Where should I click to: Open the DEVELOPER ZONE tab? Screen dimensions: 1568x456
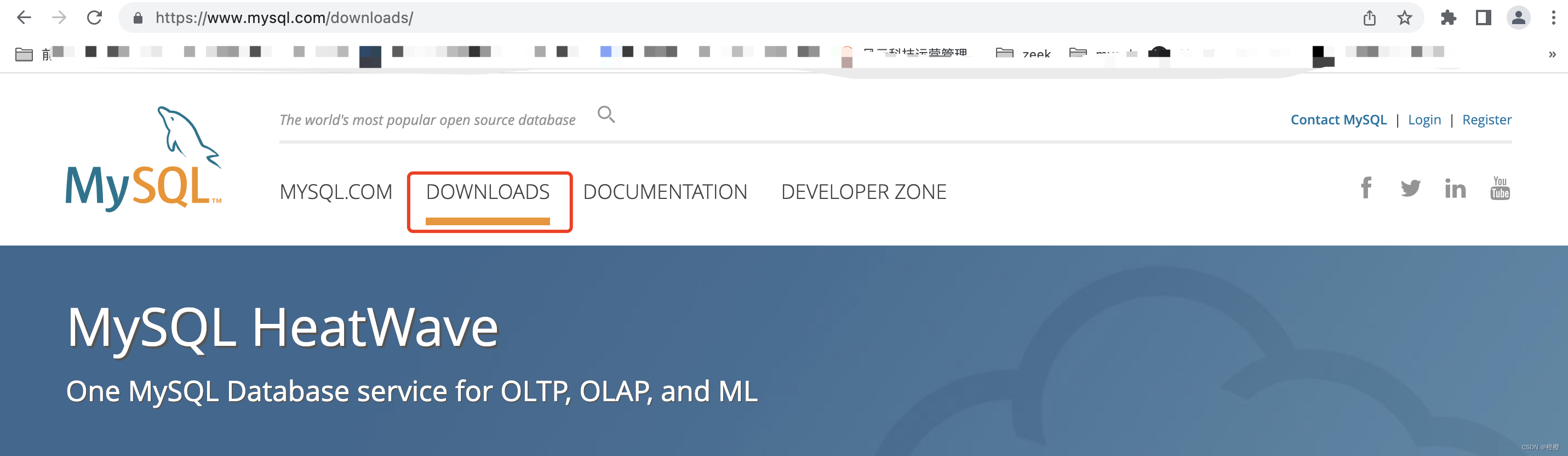[x=864, y=192]
